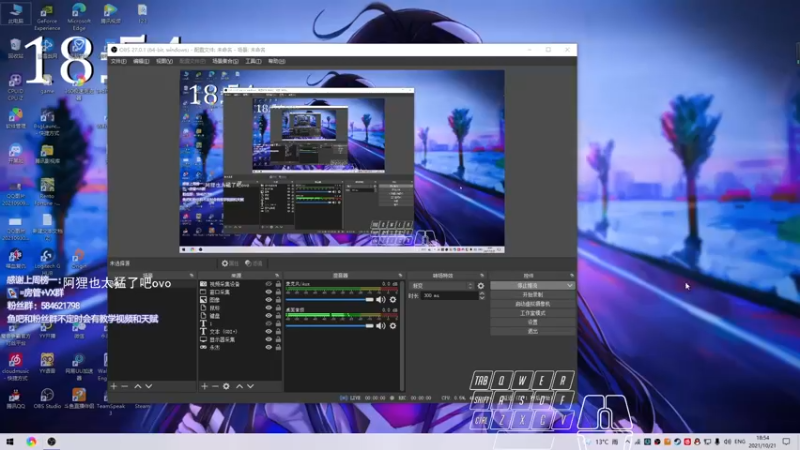Move selected source up with arrow
800x450 pixels.
click(x=238, y=386)
